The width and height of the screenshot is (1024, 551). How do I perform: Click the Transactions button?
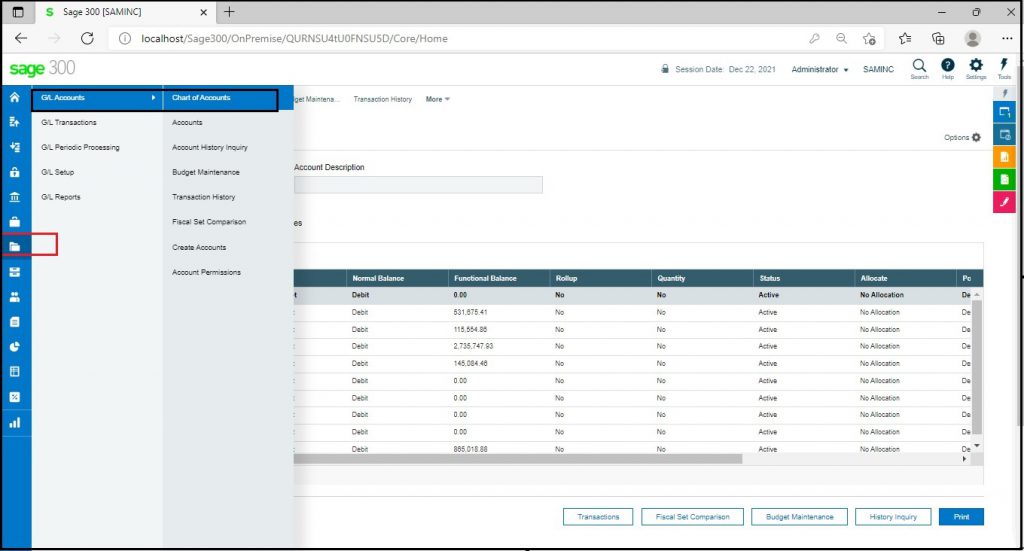pos(598,516)
